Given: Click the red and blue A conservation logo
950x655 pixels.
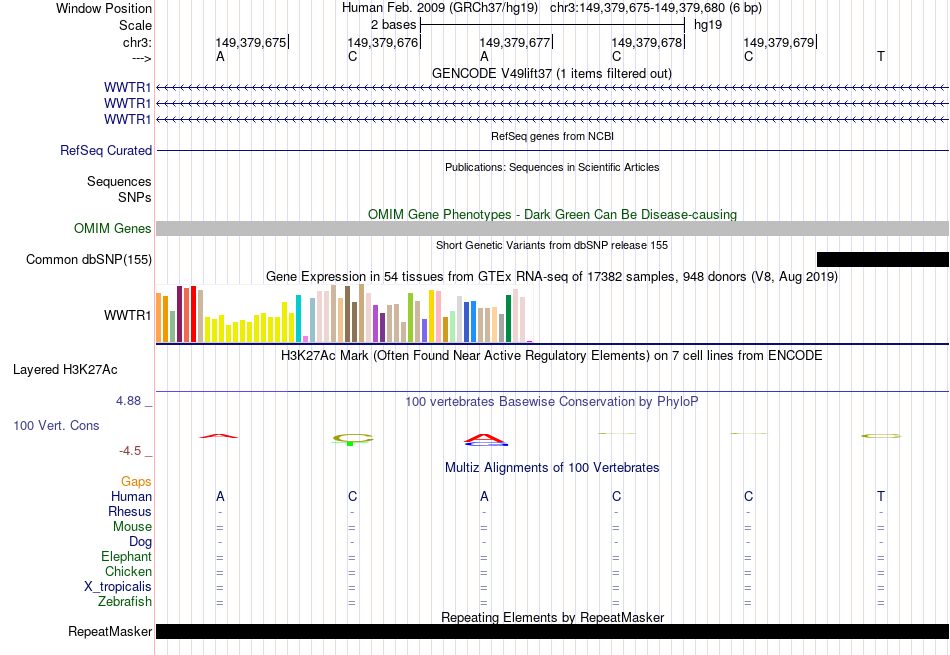Looking at the screenshot, I should 485,439.
